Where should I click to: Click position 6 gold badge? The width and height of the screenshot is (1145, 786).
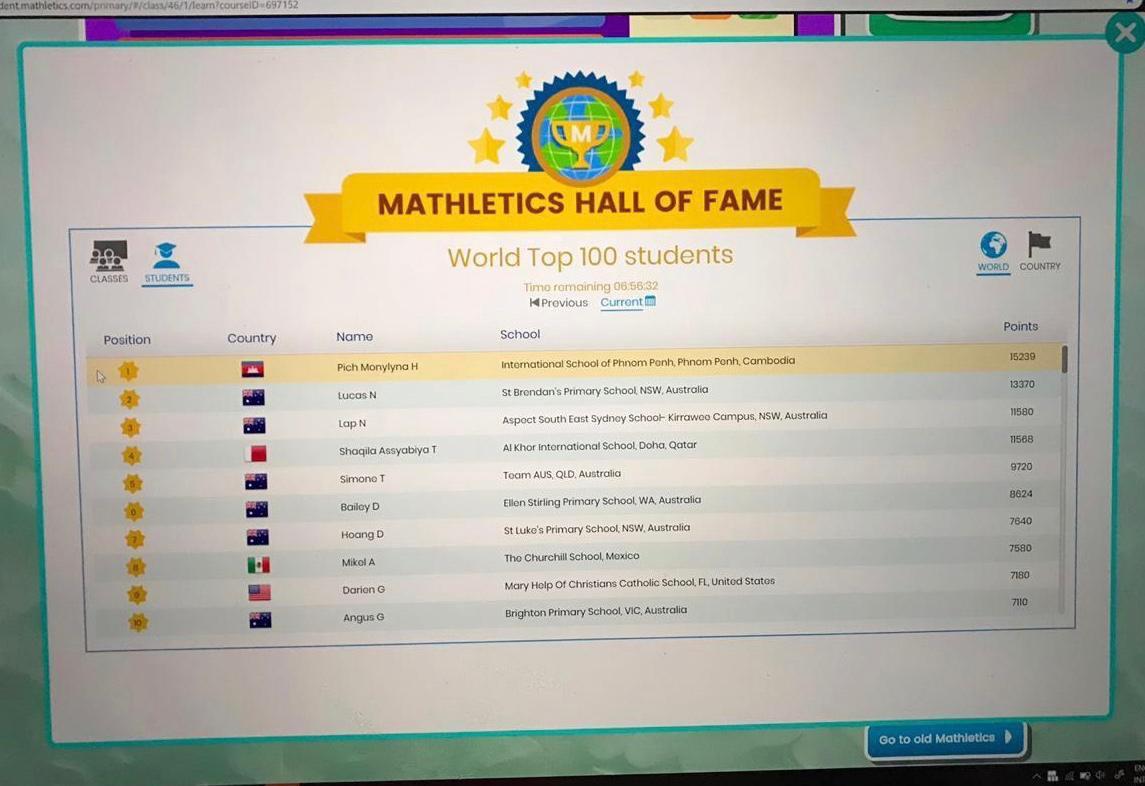pos(133,511)
